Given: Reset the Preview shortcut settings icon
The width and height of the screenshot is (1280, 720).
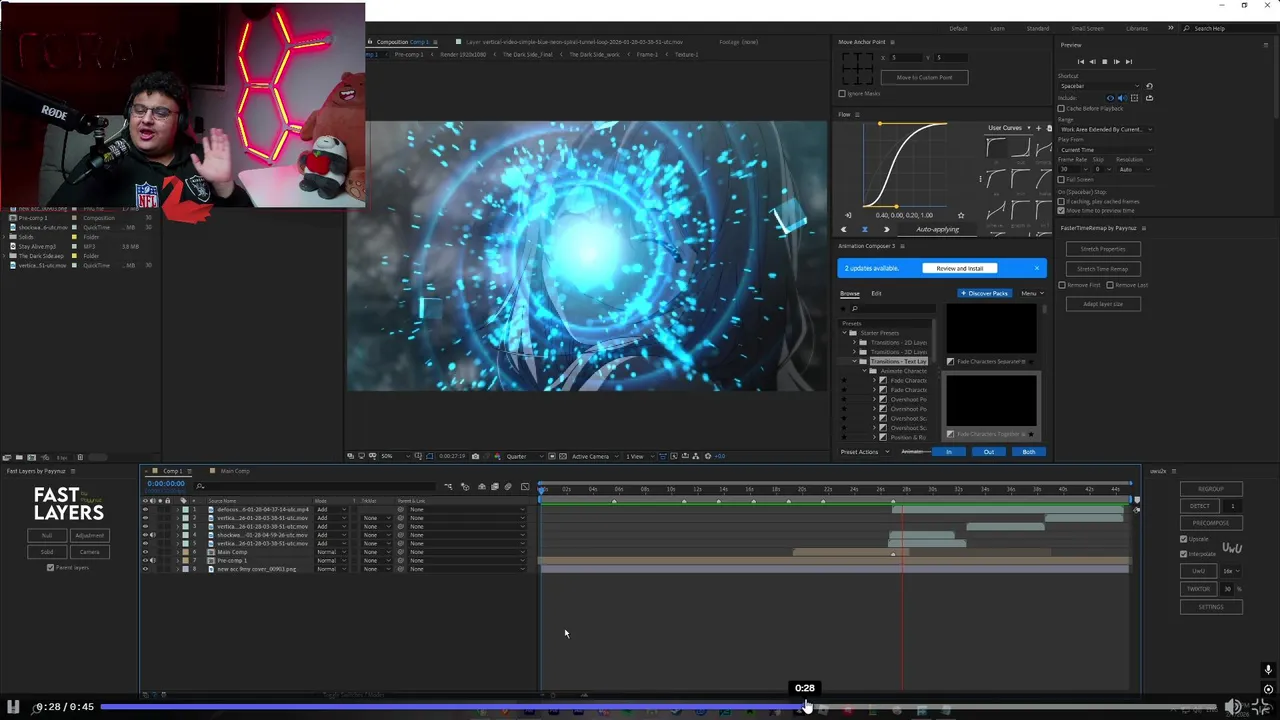Looking at the screenshot, I should (x=1149, y=86).
